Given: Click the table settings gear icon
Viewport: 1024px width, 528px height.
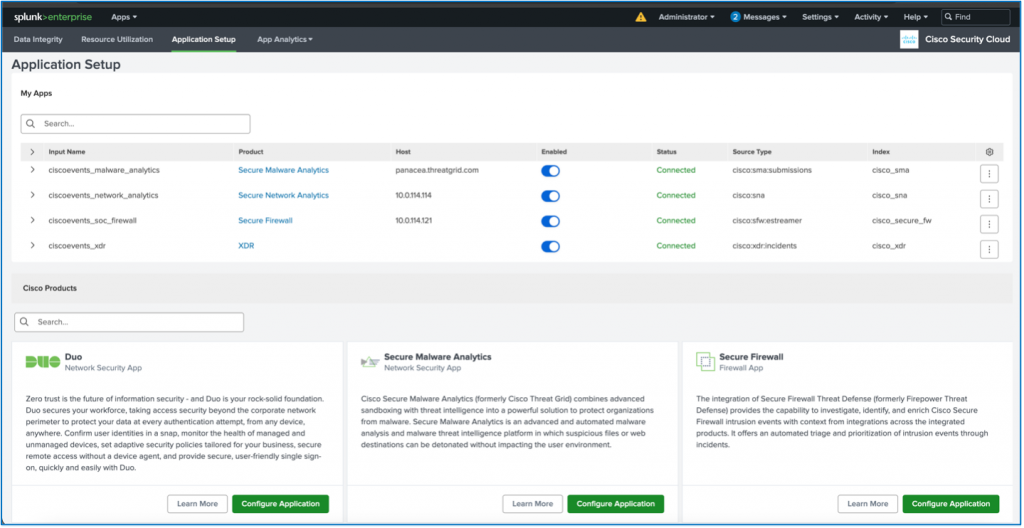Looking at the screenshot, I should pyautogui.click(x=989, y=152).
